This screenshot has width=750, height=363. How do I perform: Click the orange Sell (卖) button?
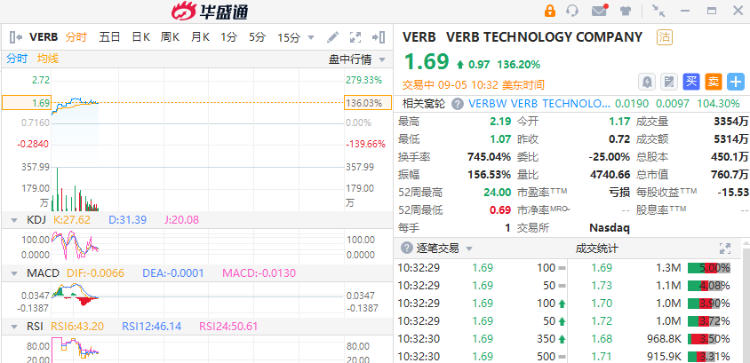[713, 82]
